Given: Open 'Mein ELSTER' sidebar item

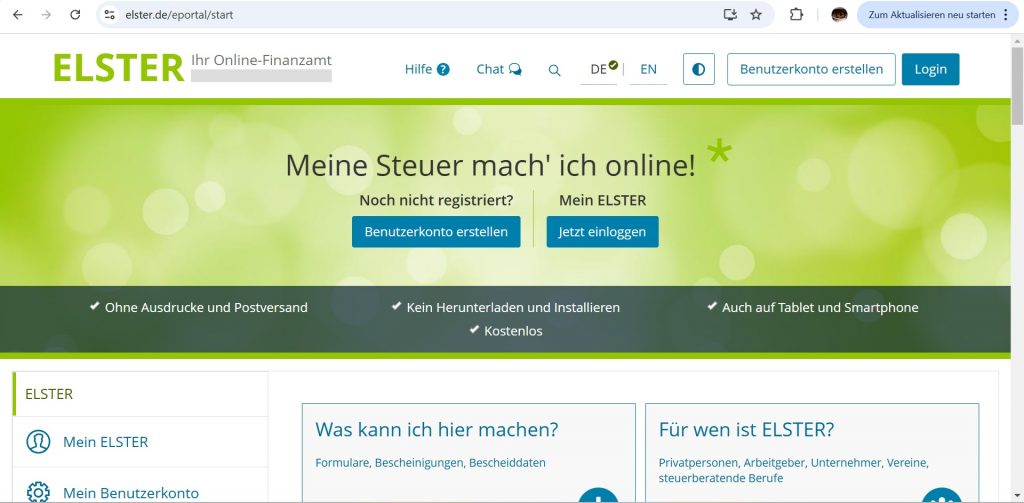Looking at the screenshot, I should click(105, 442).
